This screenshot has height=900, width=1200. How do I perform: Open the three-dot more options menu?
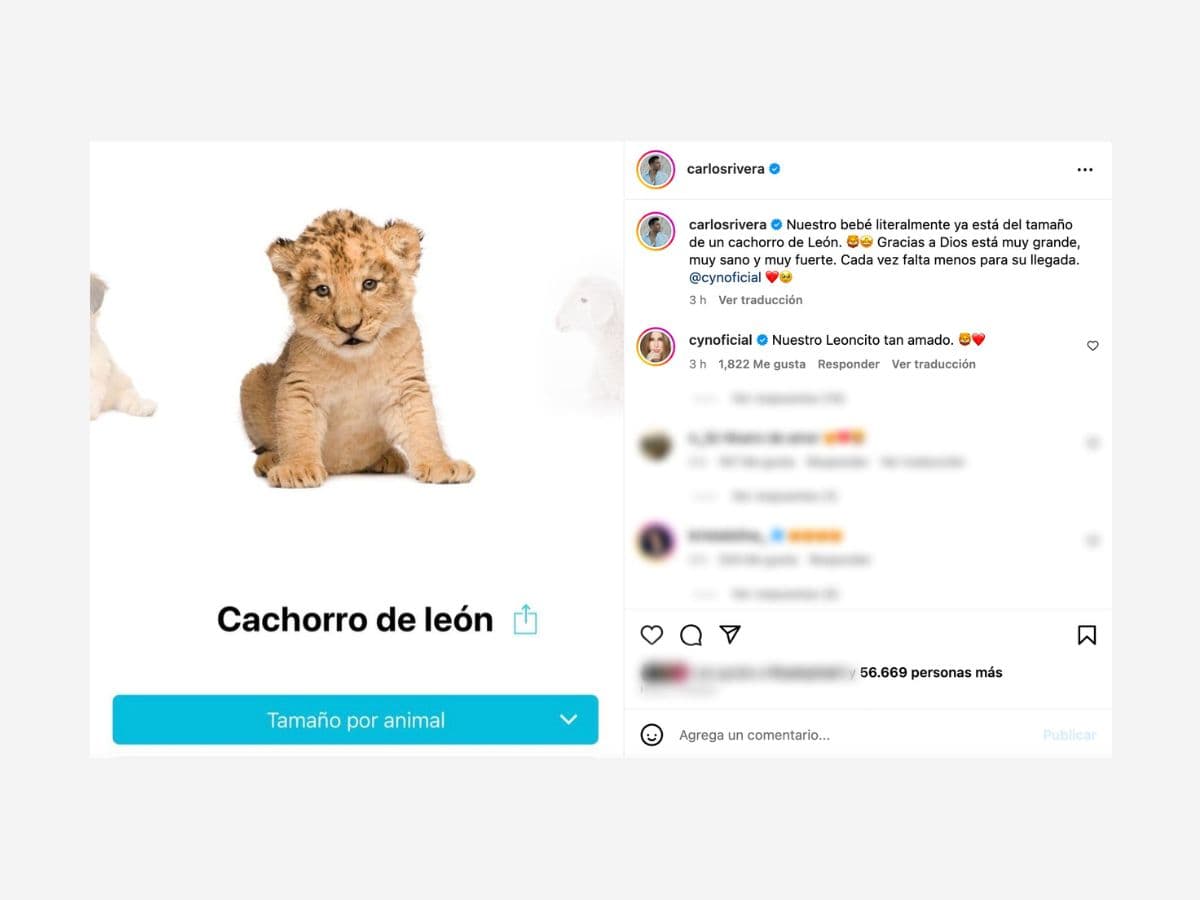1085,170
